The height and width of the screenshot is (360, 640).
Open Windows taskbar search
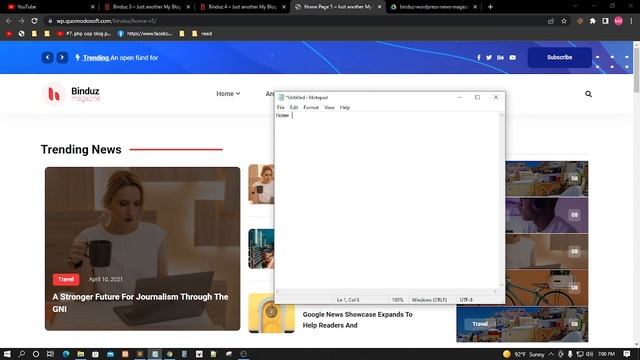pos(21,354)
